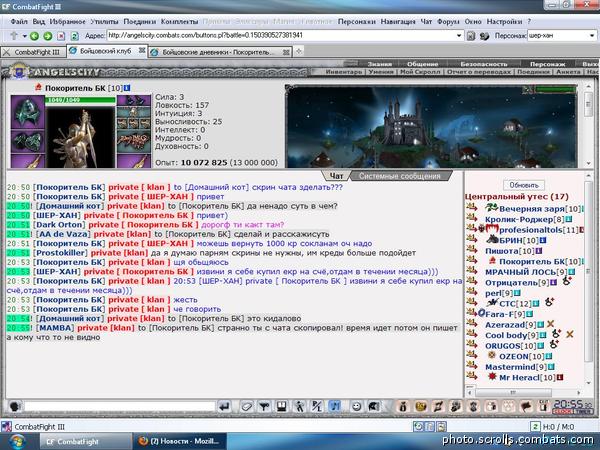Click the Windows Start orb
The width and height of the screenshot is (600, 450).
pyautogui.click(x=17, y=441)
